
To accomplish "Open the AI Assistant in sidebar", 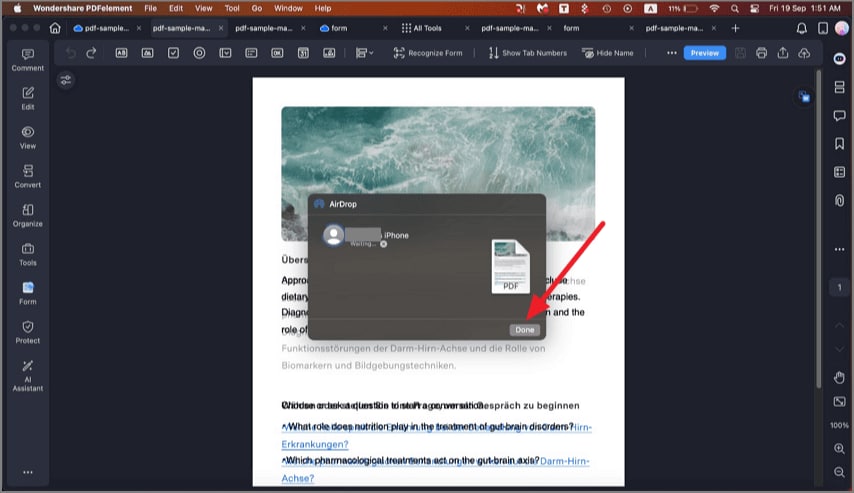I will click(28, 376).
